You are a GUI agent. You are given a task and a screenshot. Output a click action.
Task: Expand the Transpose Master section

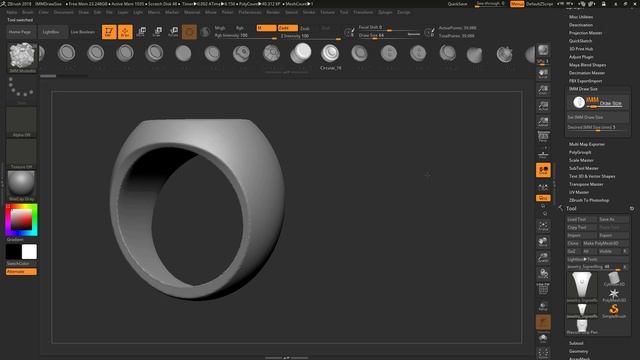(586, 184)
